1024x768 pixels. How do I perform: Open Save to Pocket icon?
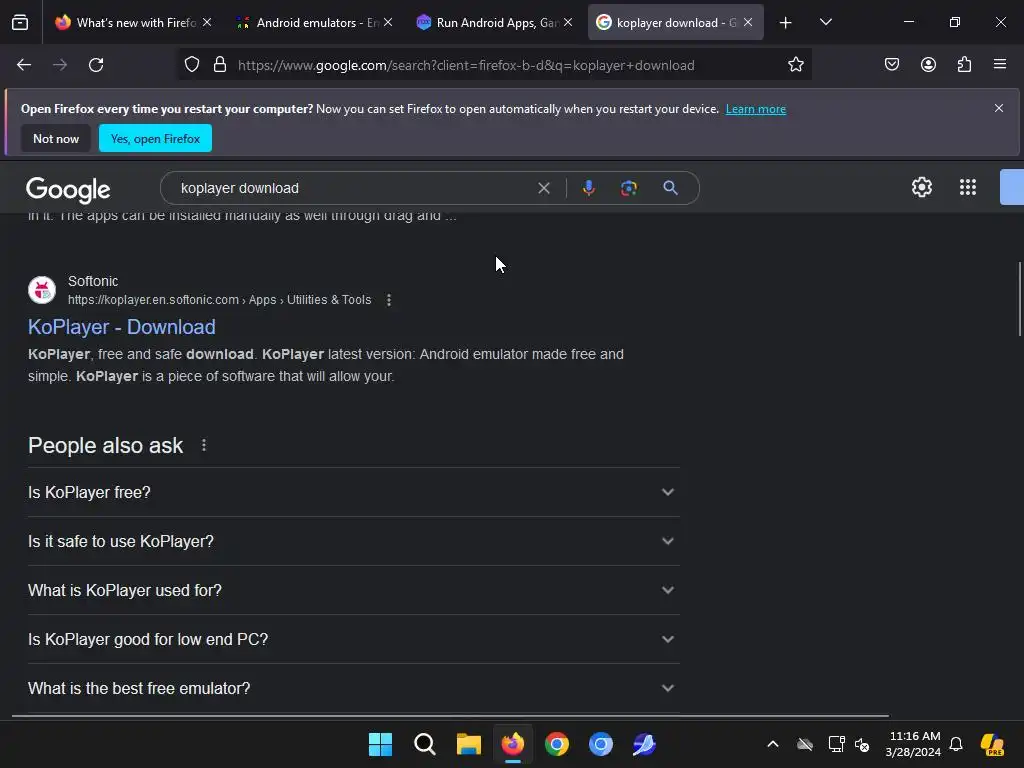892,65
